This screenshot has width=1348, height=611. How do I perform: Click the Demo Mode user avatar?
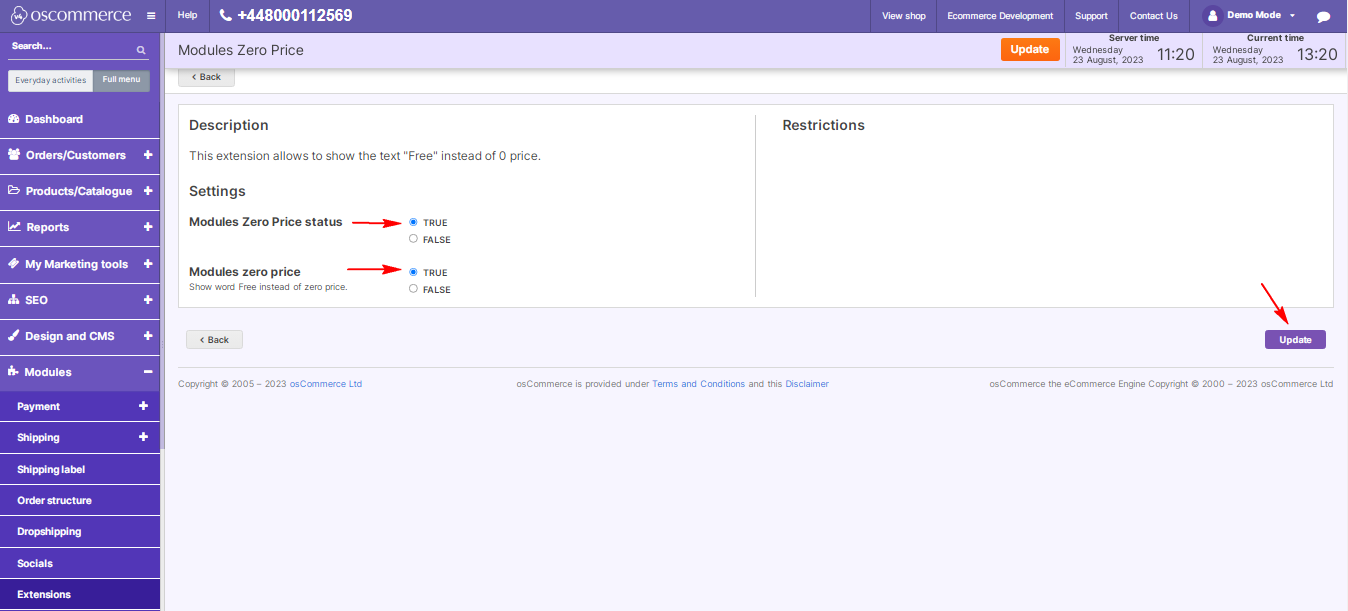[x=1212, y=15]
